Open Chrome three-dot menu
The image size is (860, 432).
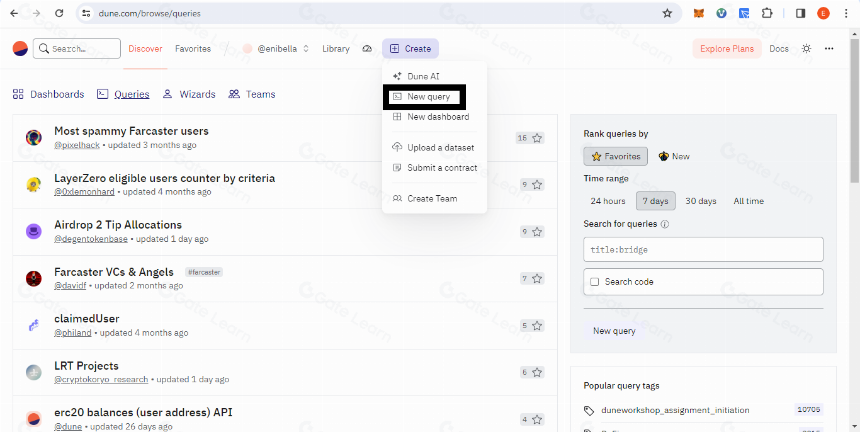click(x=846, y=13)
